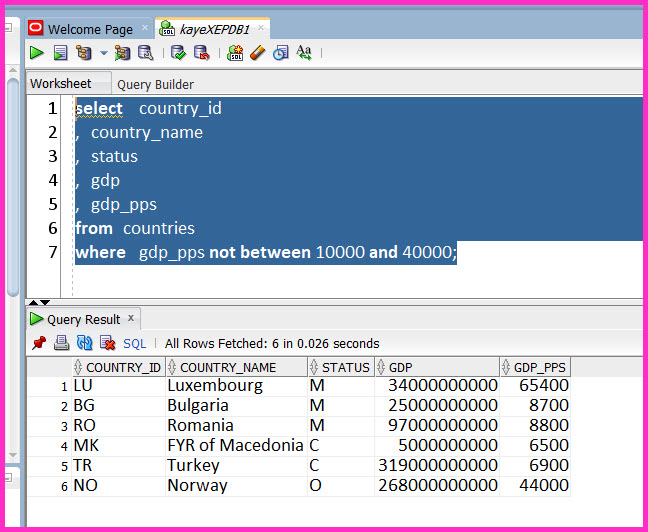The height and width of the screenshot is (532, 648).
Task: Click 'status' on editor line 3
Action: tap(114, 157)
